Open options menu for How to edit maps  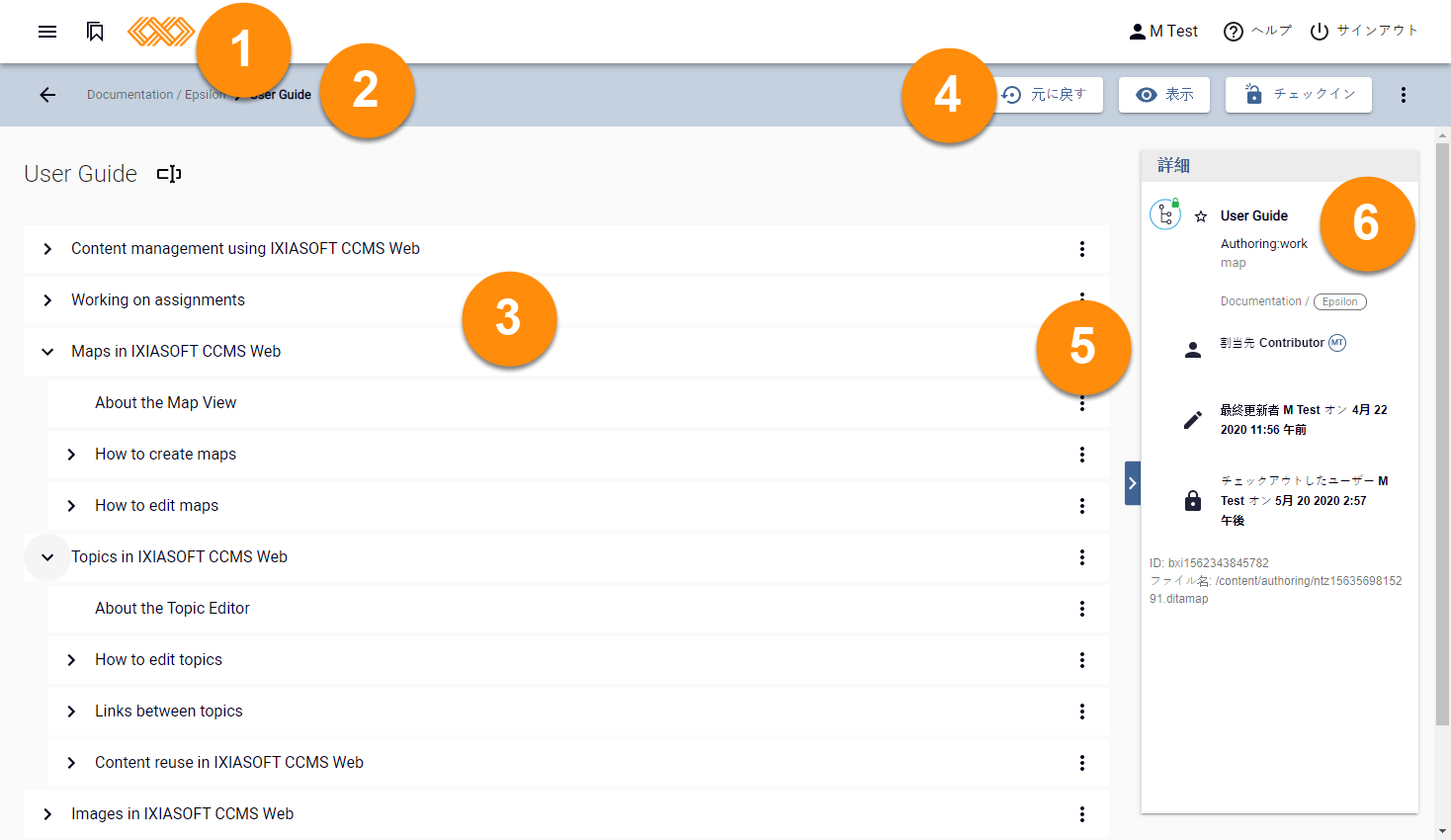pos(1082,506)
